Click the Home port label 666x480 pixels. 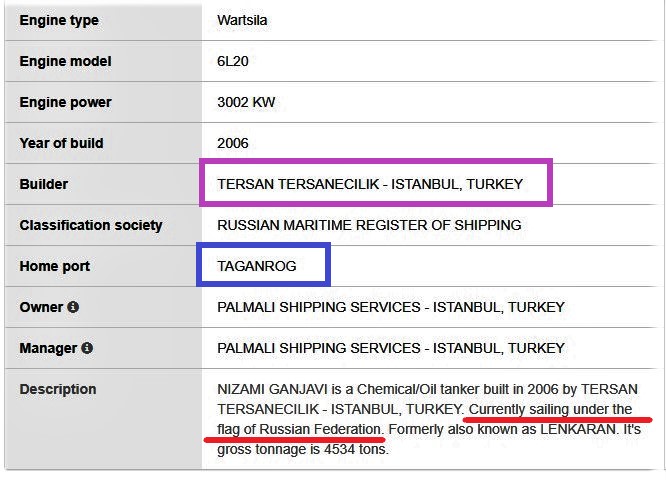pos(55,266)
